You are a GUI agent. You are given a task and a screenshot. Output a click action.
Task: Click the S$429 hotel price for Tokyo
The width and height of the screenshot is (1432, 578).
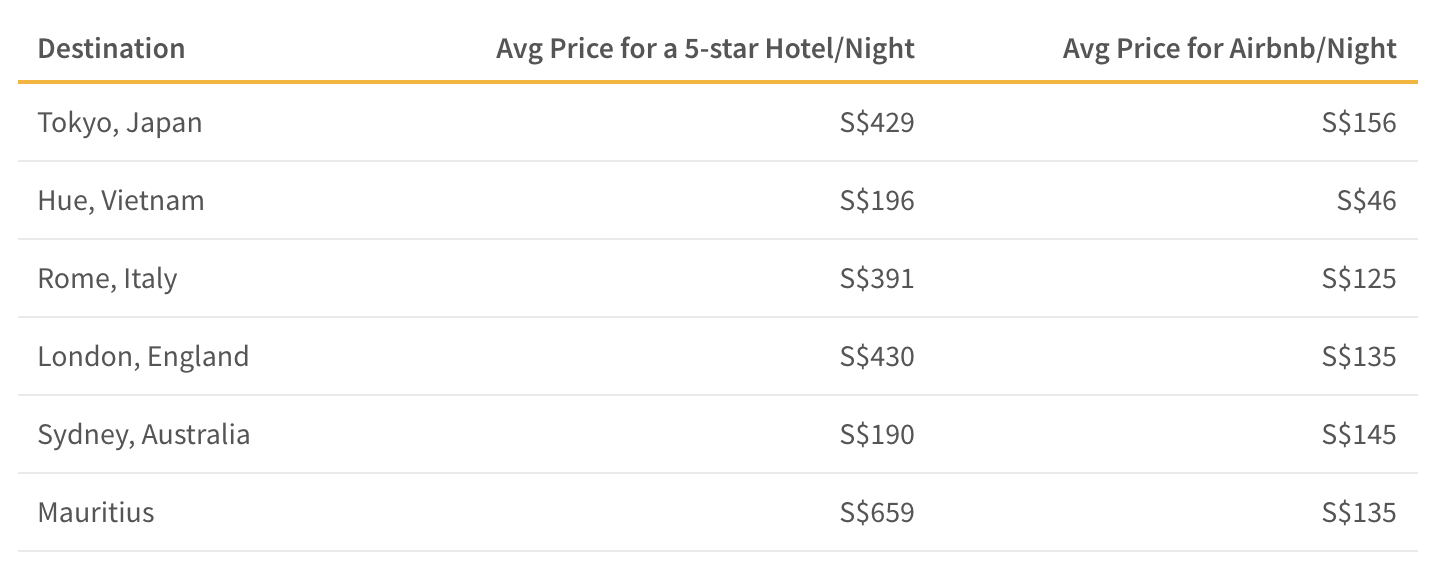(877, 123)
